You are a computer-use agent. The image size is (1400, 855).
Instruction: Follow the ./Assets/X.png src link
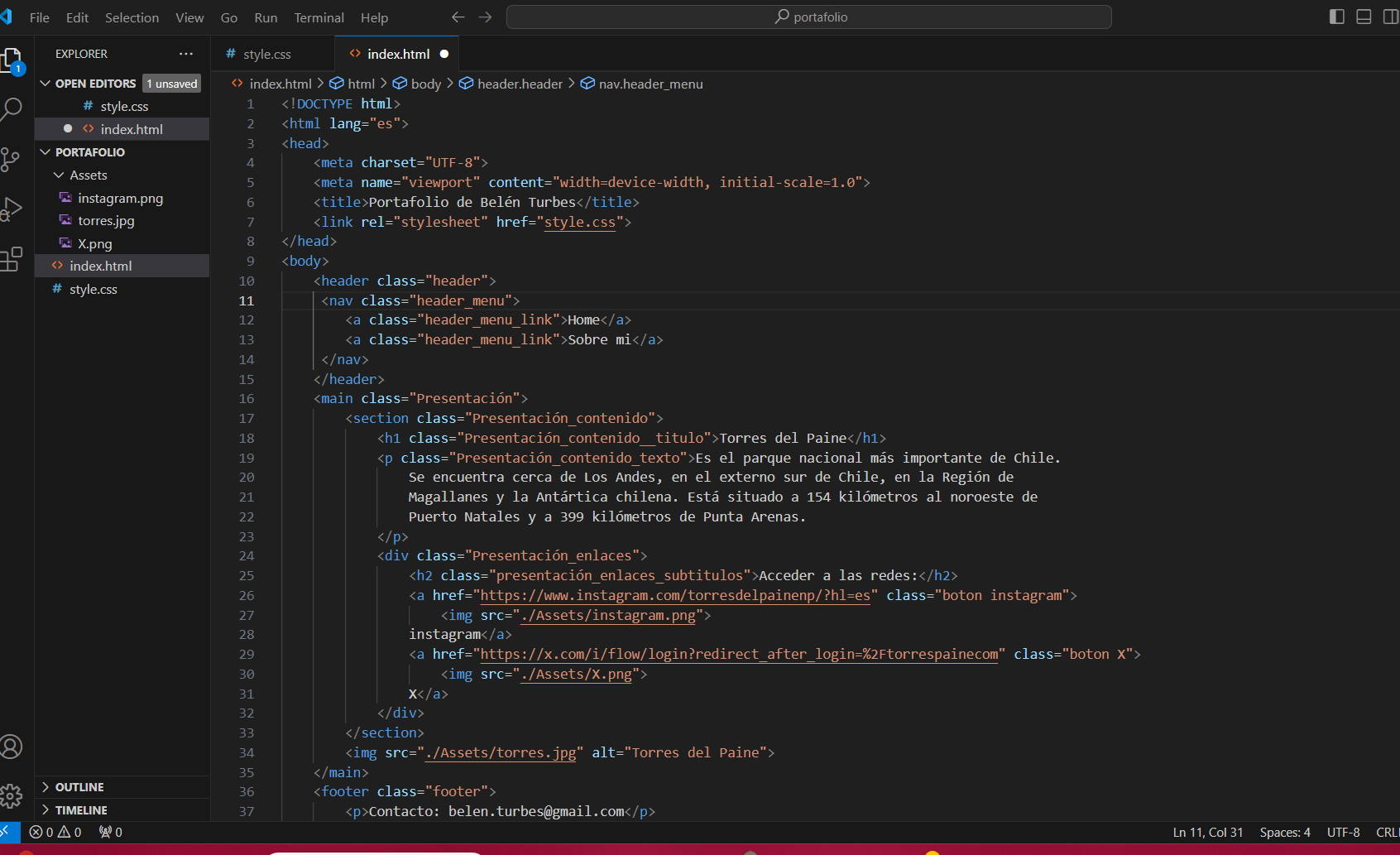click(576, 674)
